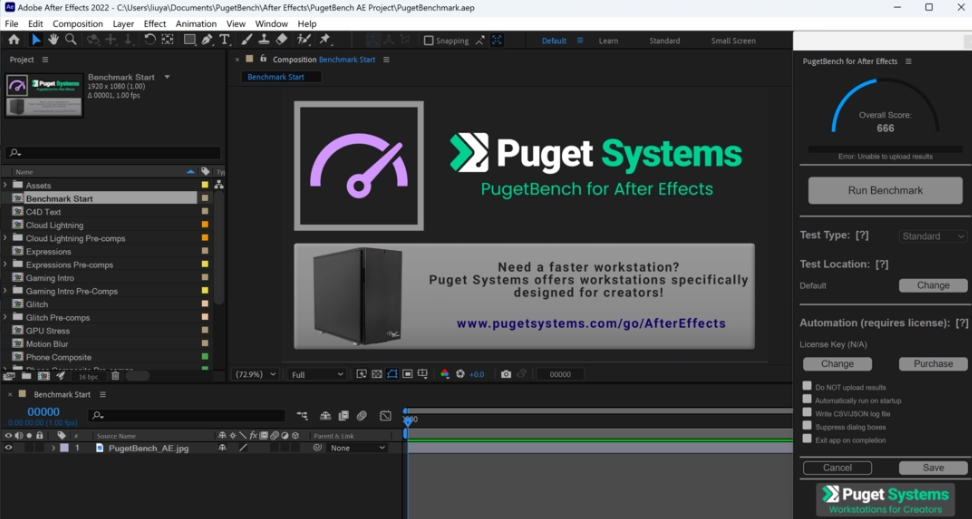The image size is (972, 519).
Task: Open the viewer resolution 'Full' dropdown
Action: pyautogui.click(x=316, y=374)
